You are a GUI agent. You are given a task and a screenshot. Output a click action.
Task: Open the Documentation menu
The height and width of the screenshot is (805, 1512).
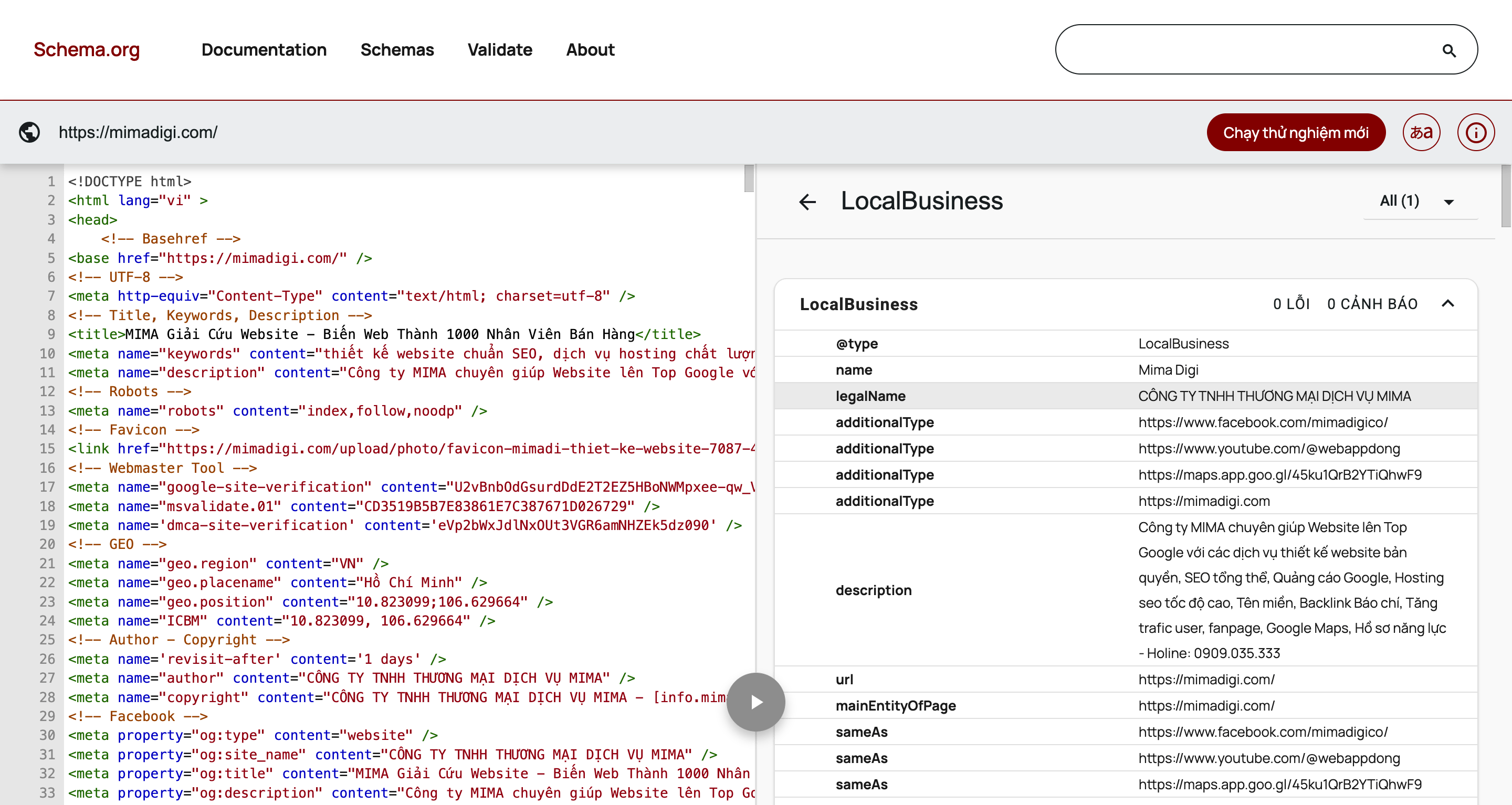tap(264, 50)
